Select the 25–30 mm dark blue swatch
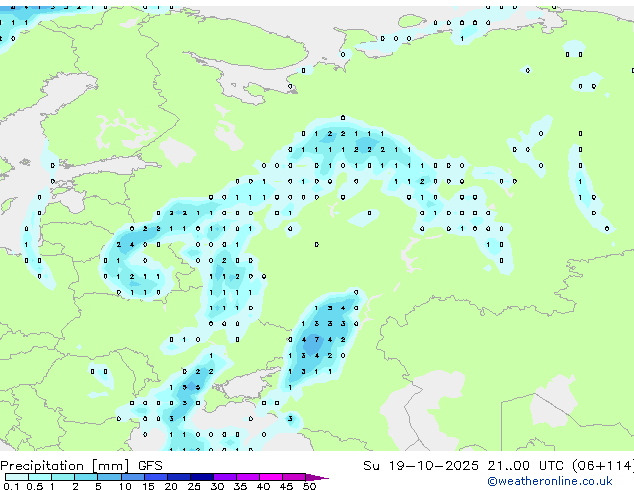 202,477
